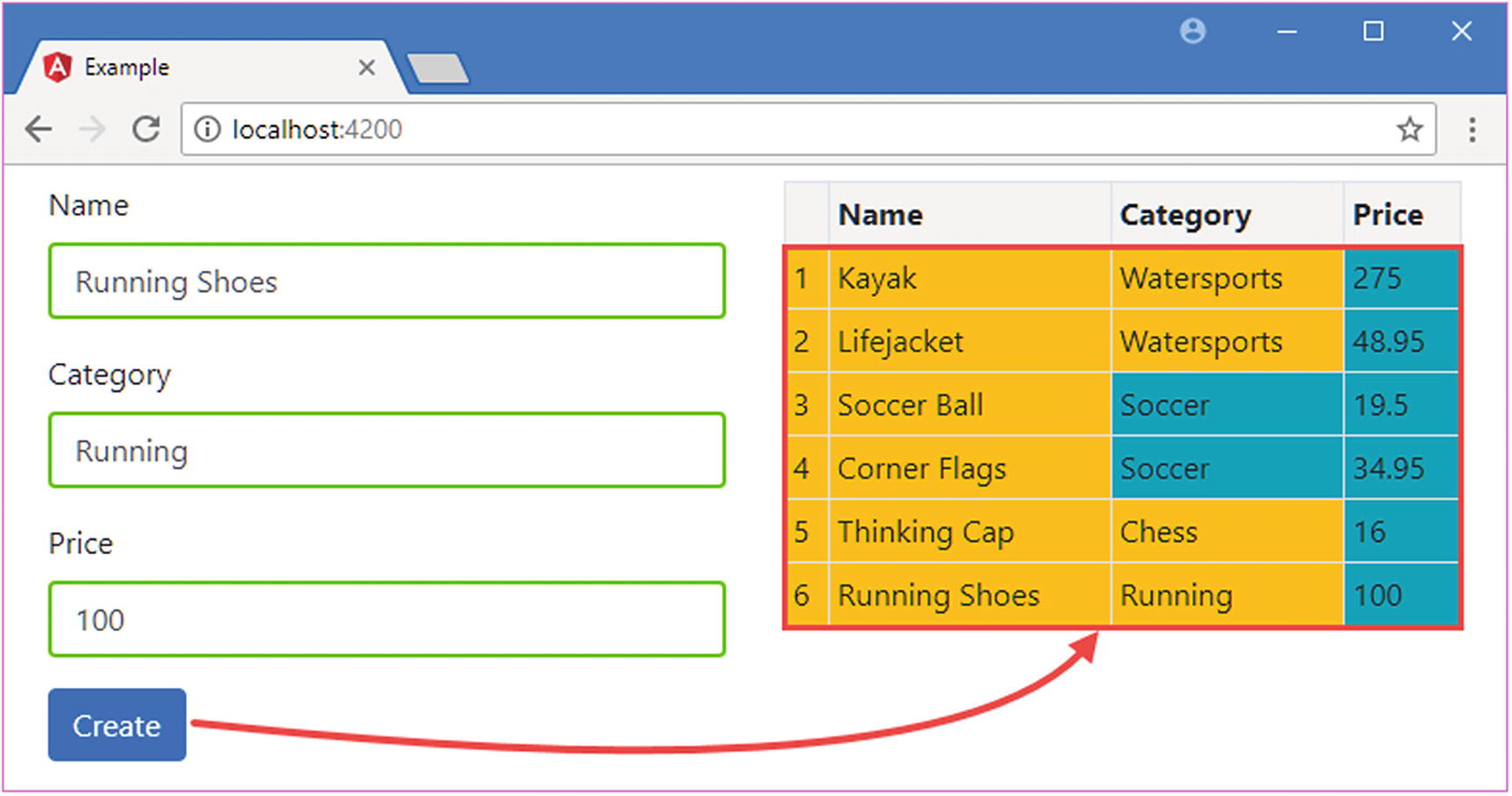Image resolution: width=1512 pixels, height=796 pixels.
Task: Click row number 5 in the table
Action: [x=807, y=531]
